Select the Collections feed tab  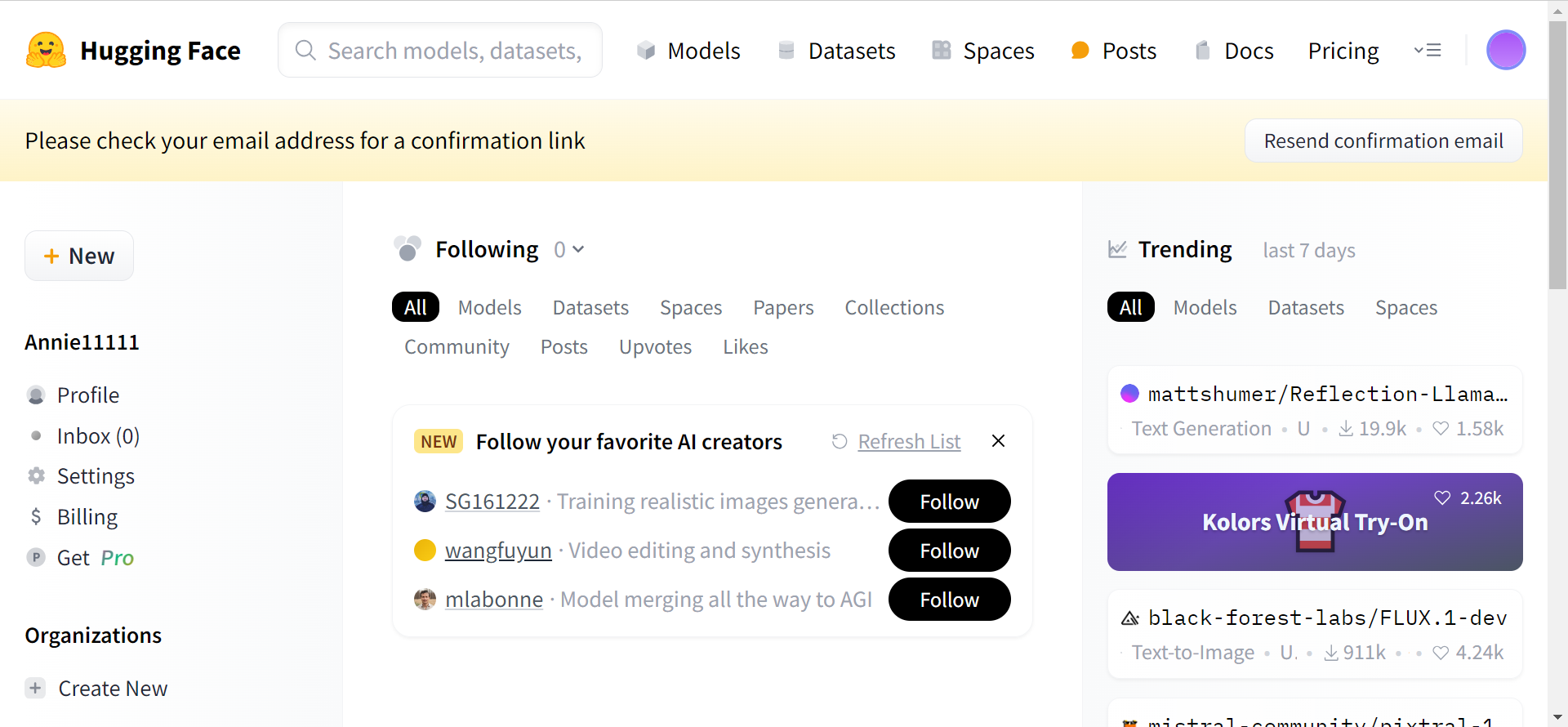pyautogui.click(x=894, y=307)
